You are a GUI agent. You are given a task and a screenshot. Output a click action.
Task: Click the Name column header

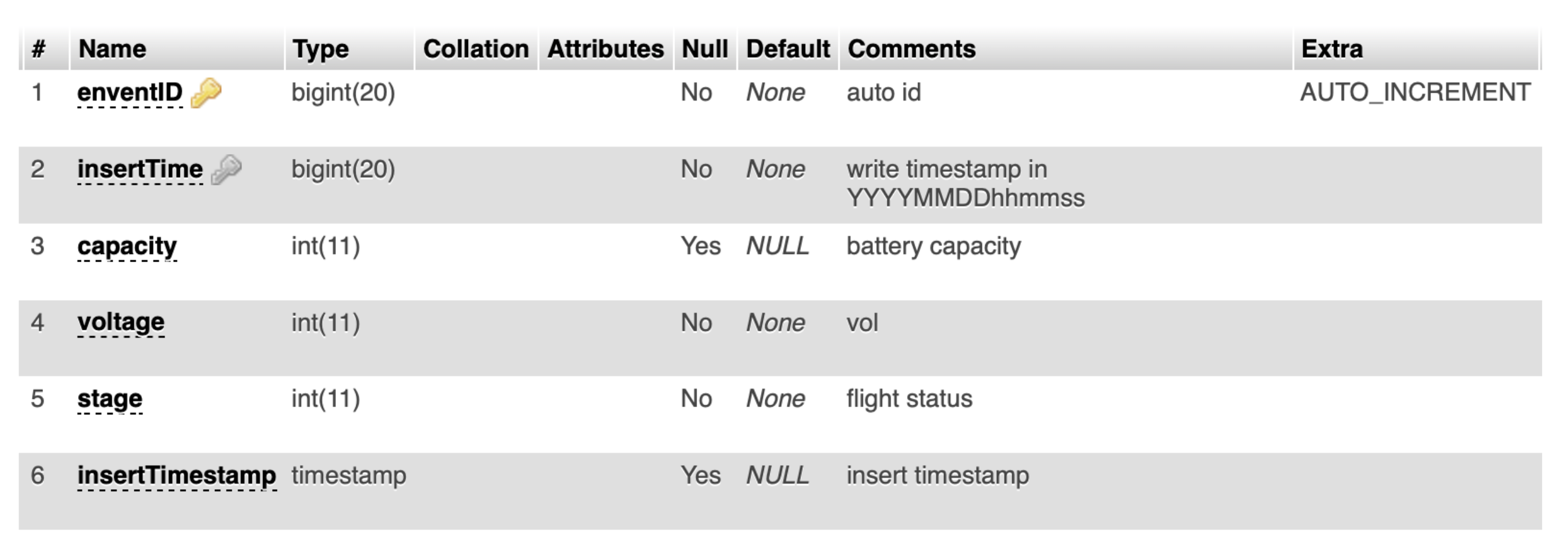[x=112, y=49]
